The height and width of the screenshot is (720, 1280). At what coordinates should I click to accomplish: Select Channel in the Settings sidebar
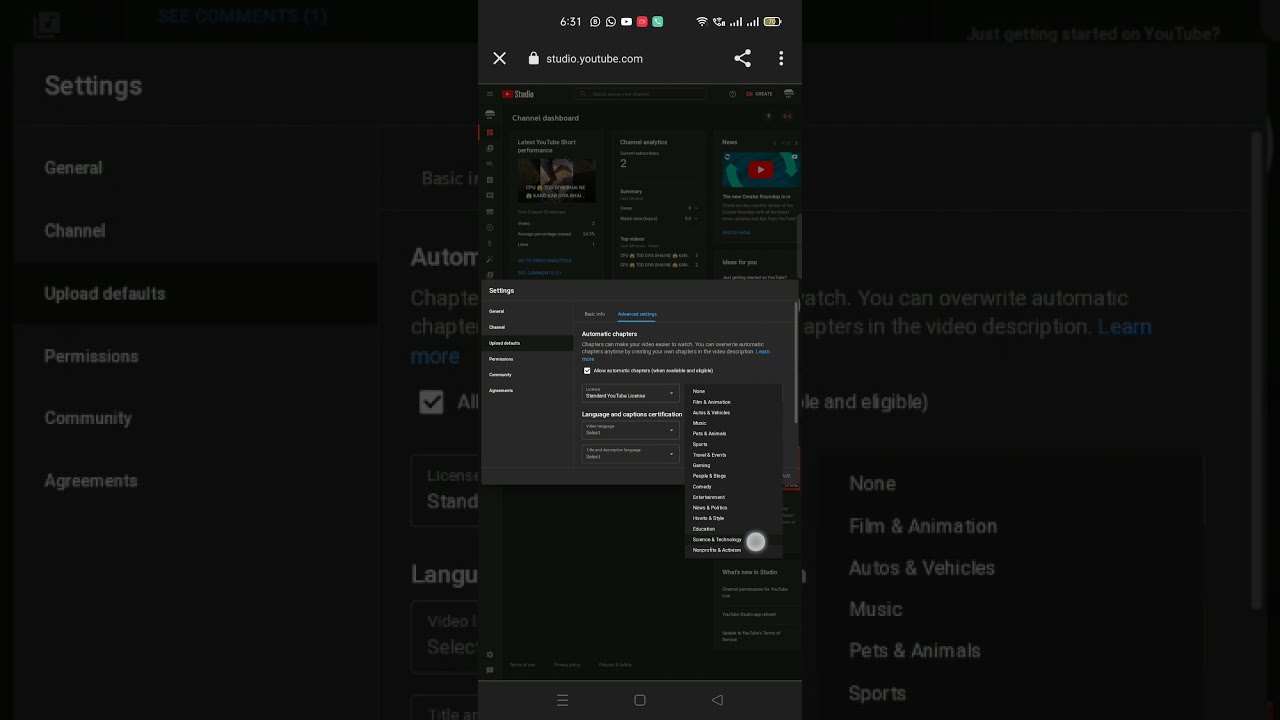pyautogui.click(x=527, y=327)
